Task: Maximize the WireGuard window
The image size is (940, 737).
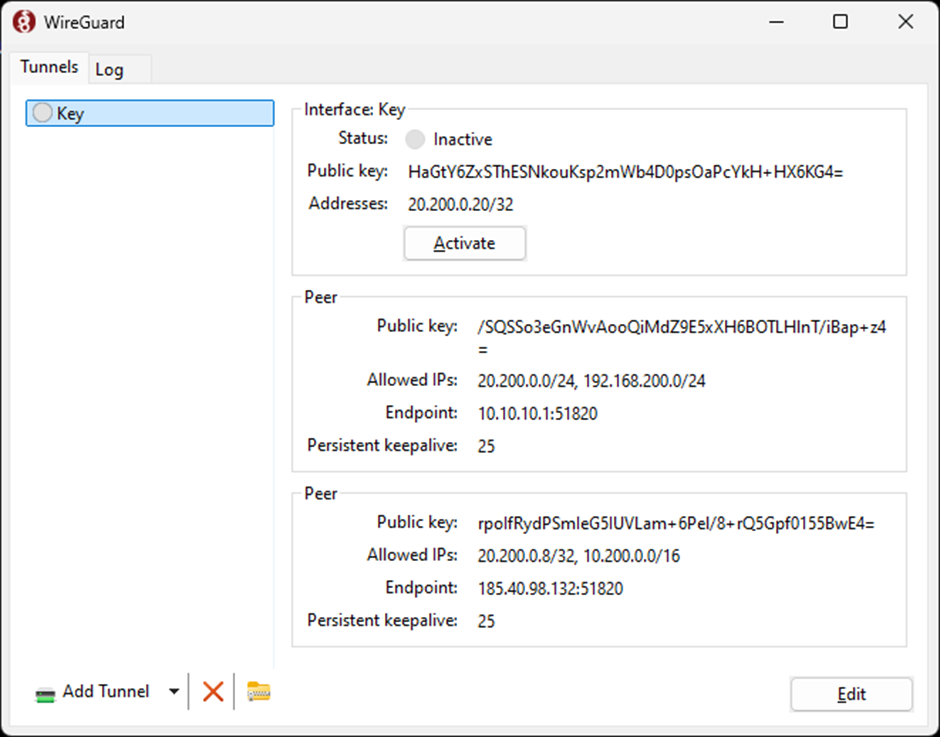Action: pyautogui.click(x=840, y=22)
